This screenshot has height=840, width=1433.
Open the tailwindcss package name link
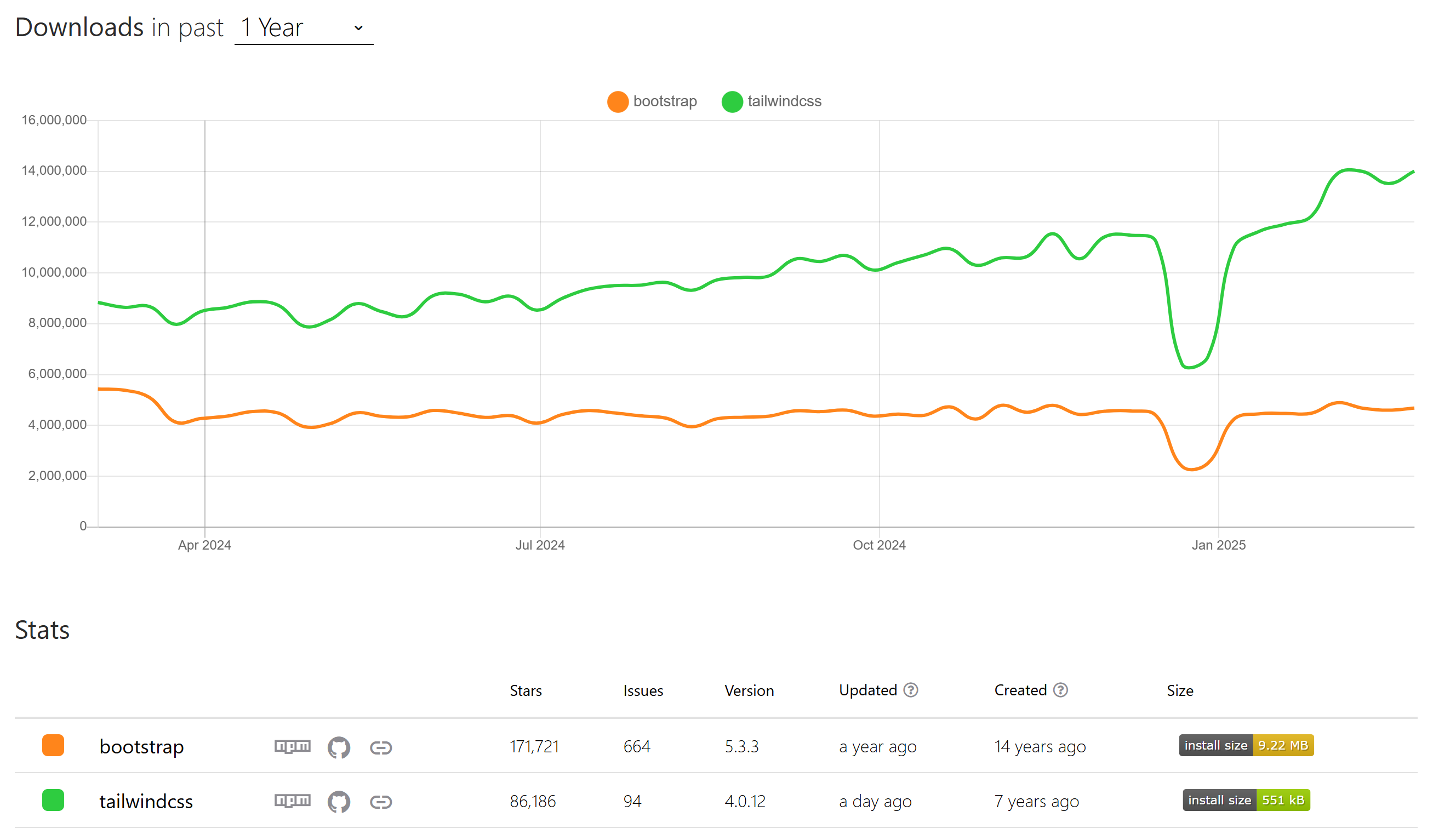click(146, 801)
